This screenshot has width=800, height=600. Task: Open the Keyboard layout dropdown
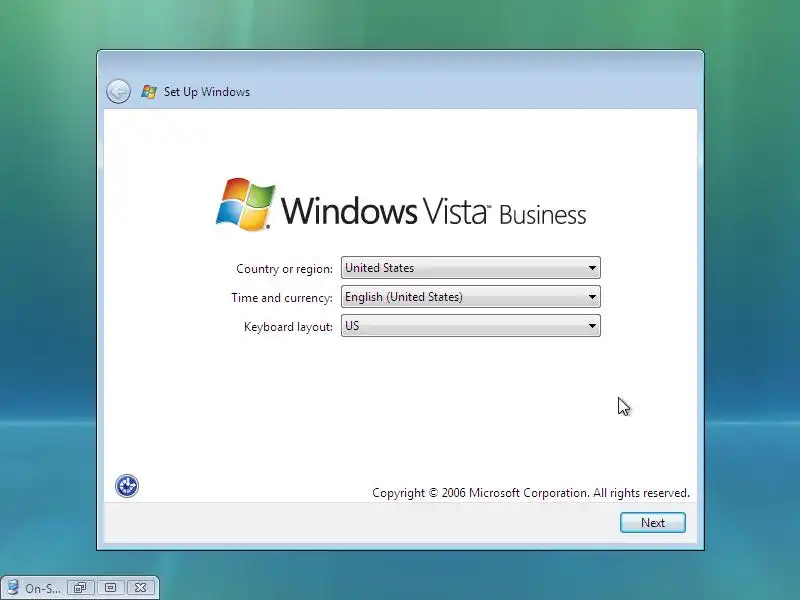[x=470, y=326]
